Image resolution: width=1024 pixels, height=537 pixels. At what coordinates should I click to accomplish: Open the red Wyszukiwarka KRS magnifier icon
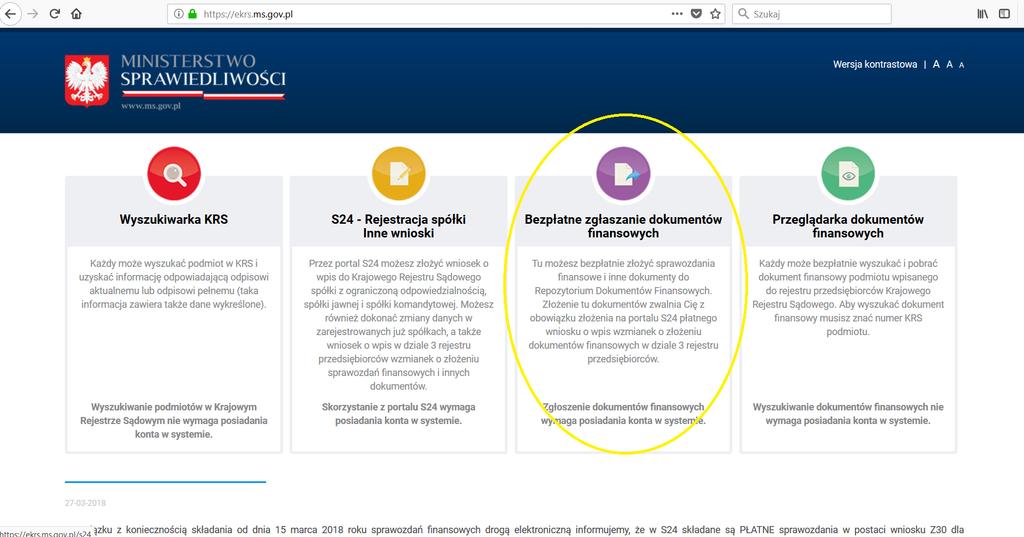point(174,173)
